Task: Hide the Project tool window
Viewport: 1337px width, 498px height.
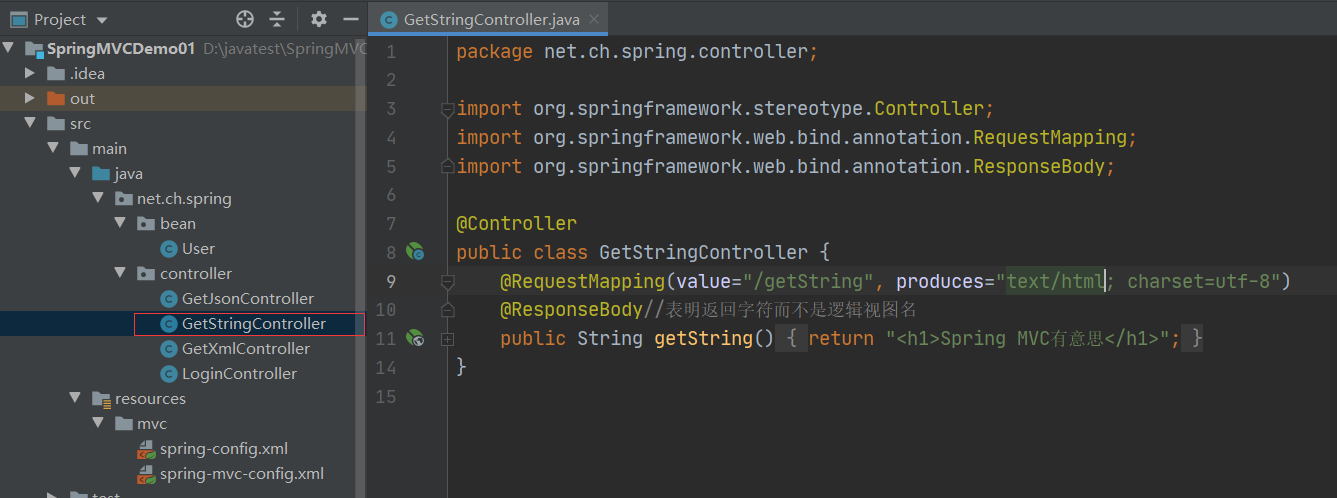Action: pos(350,19)
